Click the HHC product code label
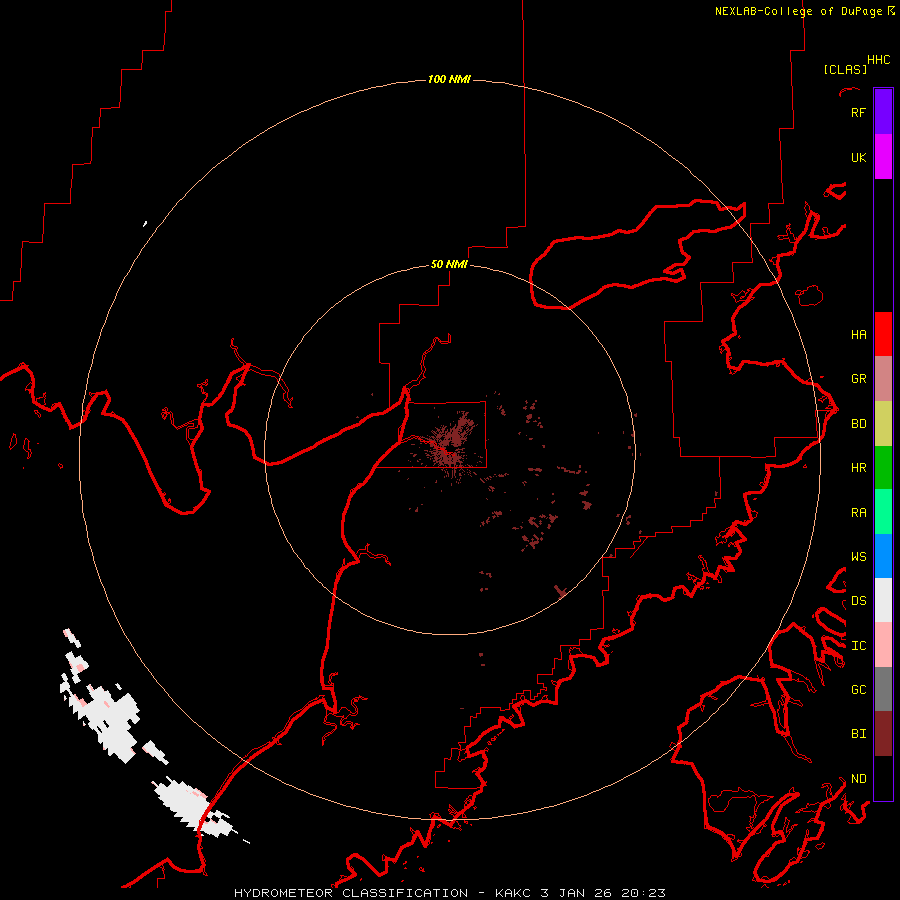The height and width of the screenshot is (900, 900). coord(878,60)
